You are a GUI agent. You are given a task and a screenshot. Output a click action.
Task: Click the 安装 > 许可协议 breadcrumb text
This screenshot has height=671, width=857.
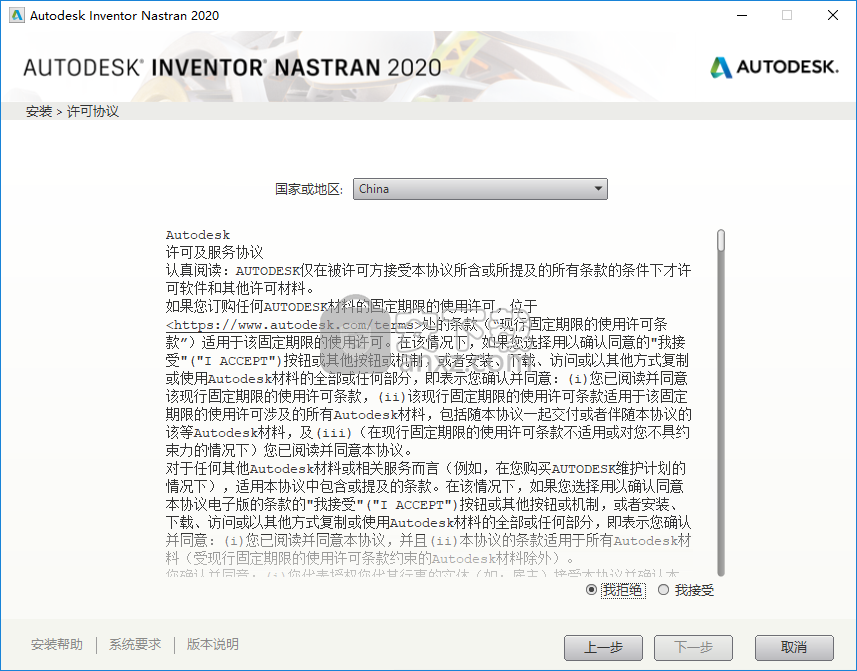[x=72, y=111]
